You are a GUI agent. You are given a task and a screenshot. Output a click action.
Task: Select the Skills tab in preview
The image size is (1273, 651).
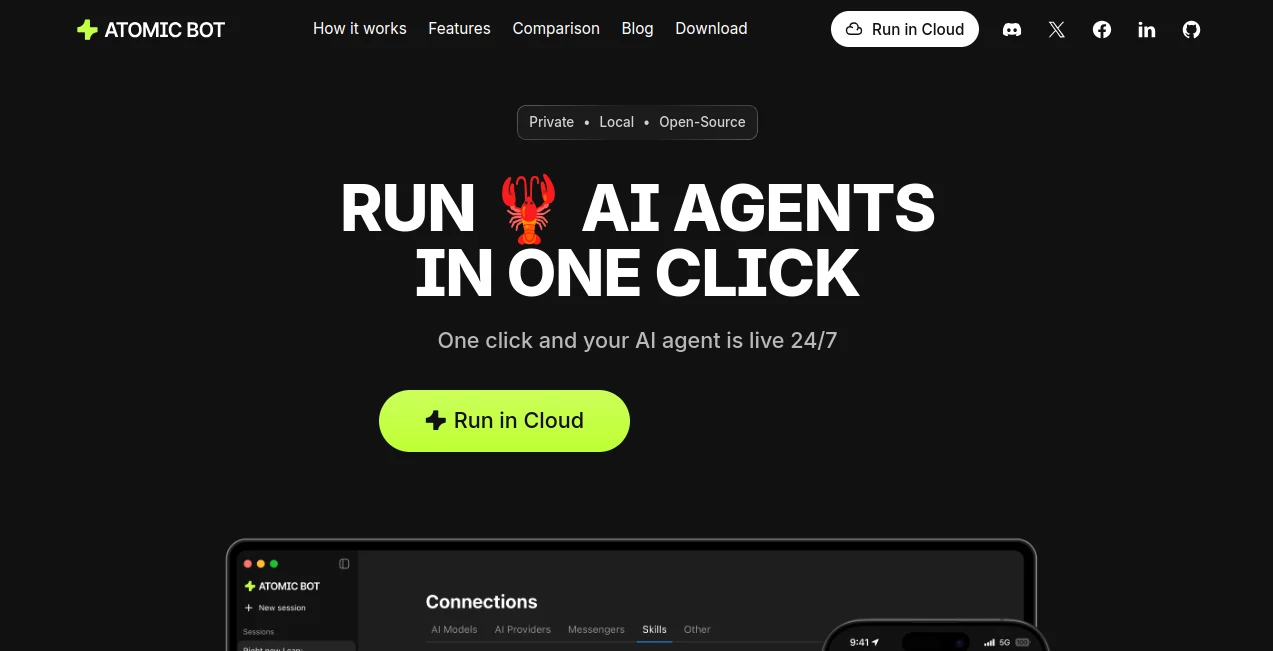point(654,630)
